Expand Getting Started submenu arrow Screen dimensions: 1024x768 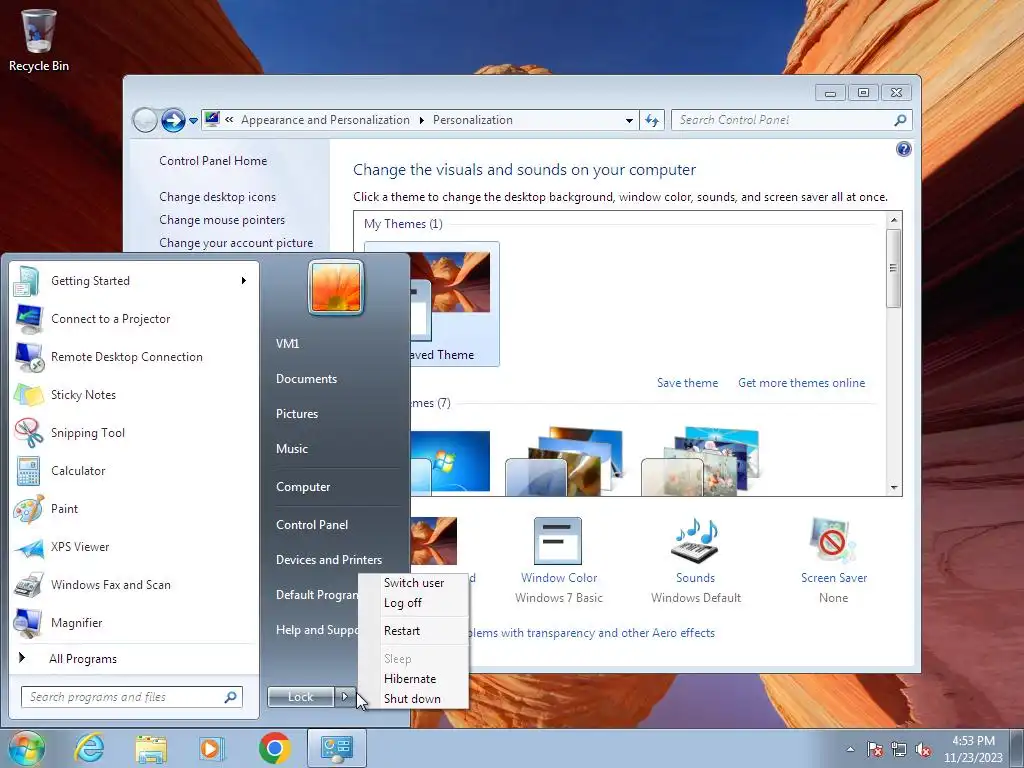coord(244,281)
